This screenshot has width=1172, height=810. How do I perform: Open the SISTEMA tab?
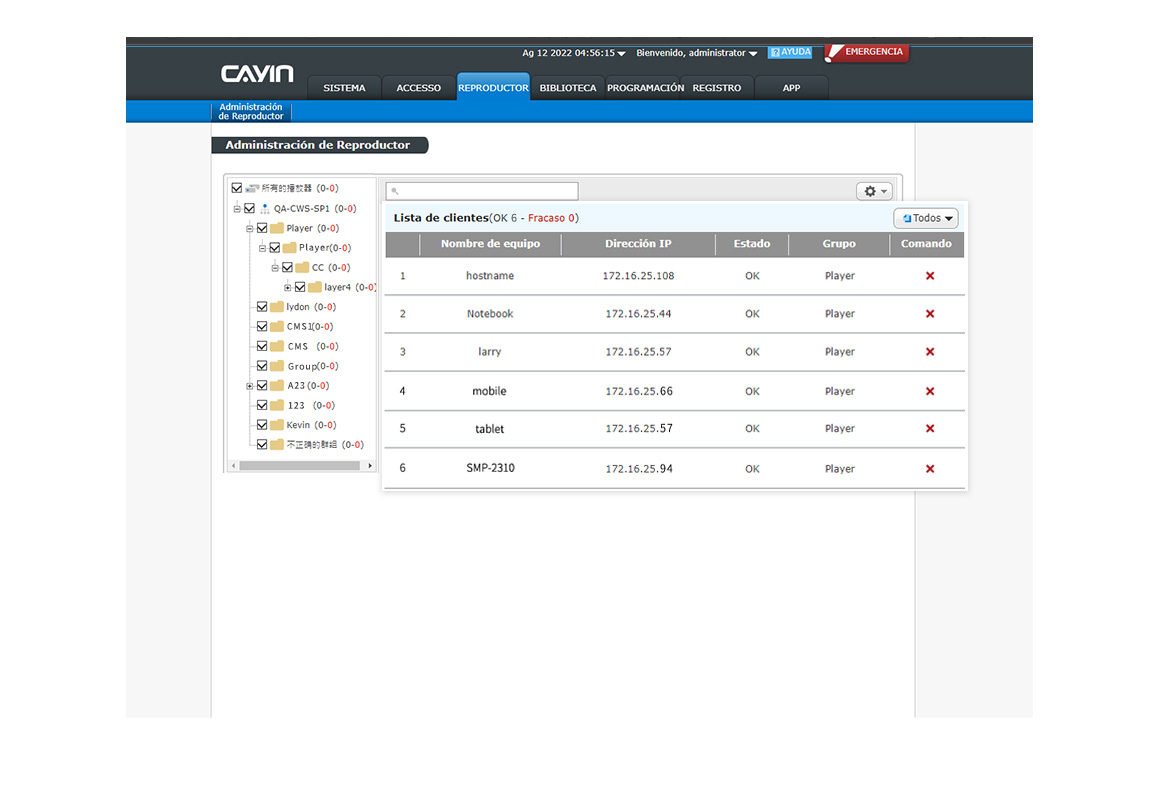(x=344, y=87)
